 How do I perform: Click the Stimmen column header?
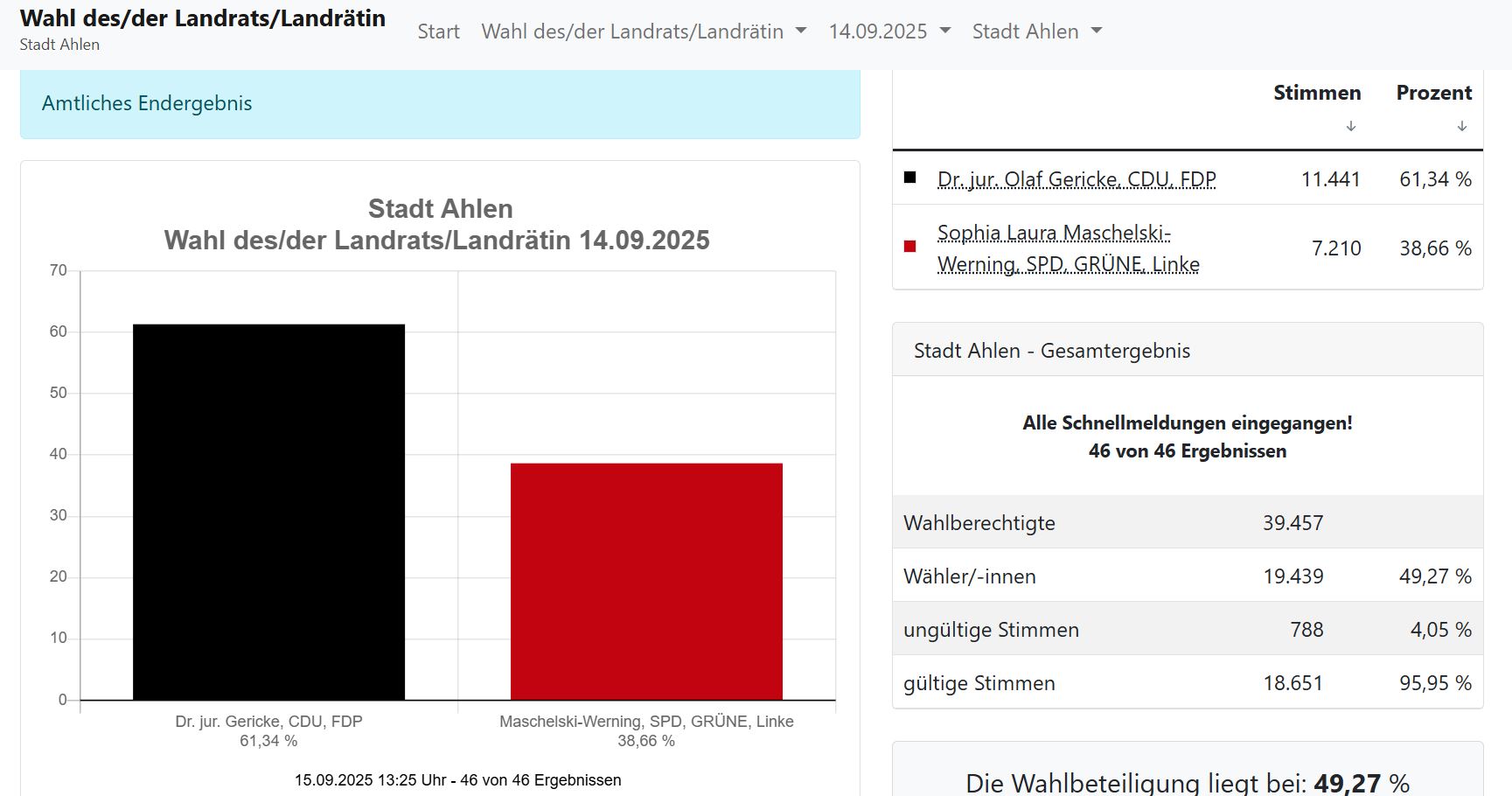[x=1316, y=93]
